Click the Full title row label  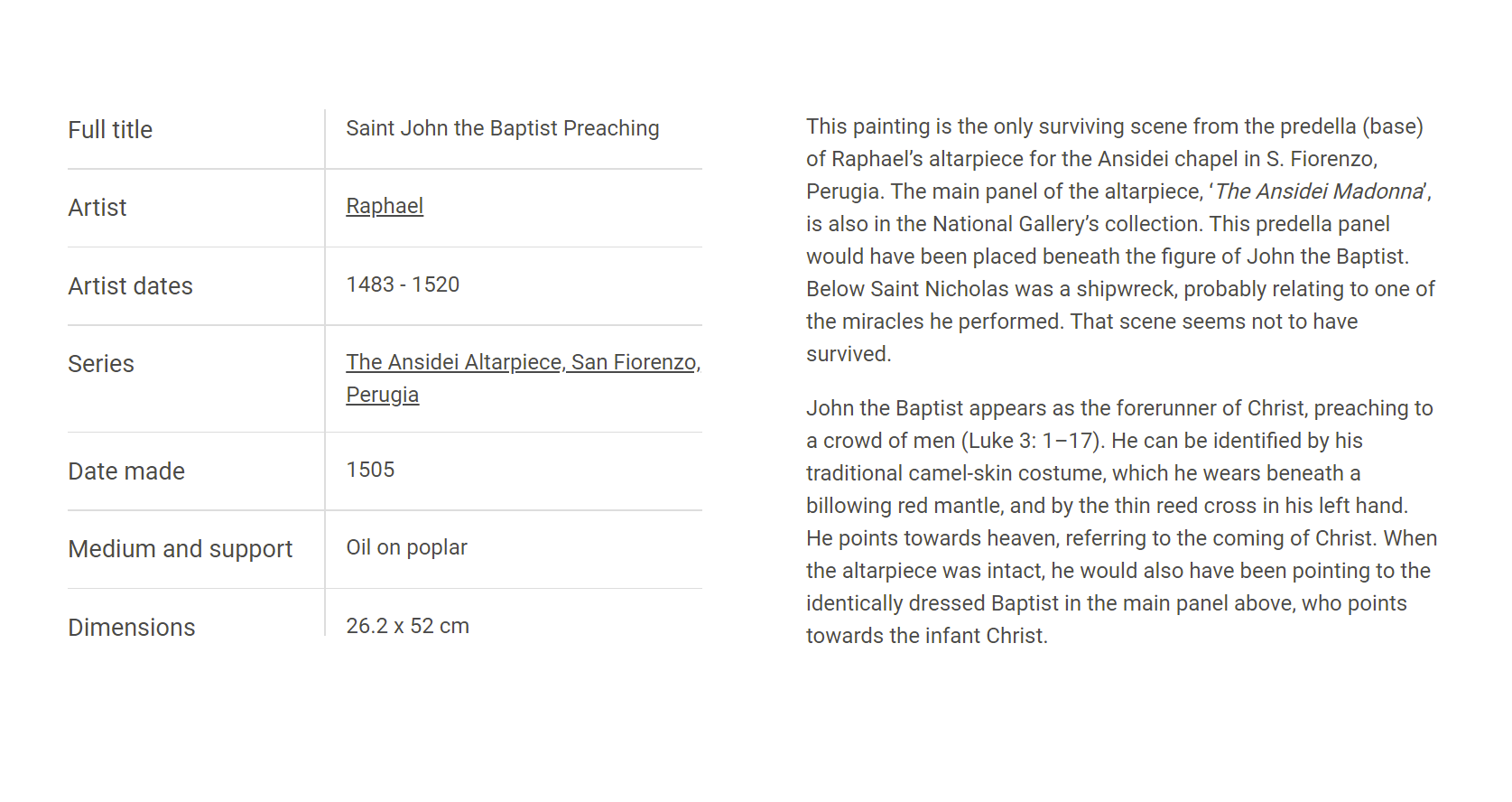[110, 130]
